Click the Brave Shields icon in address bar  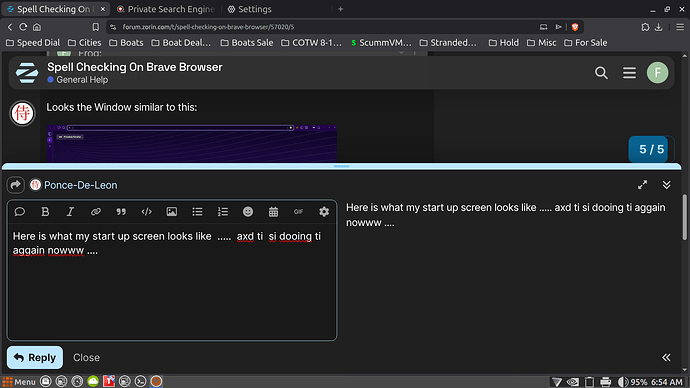(575, 27)
